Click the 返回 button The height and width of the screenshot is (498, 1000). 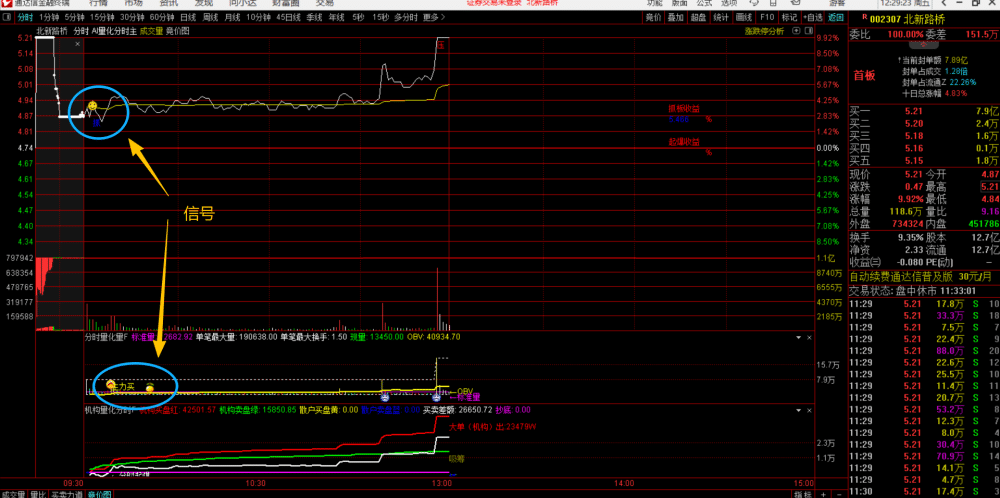coord(835,17)
